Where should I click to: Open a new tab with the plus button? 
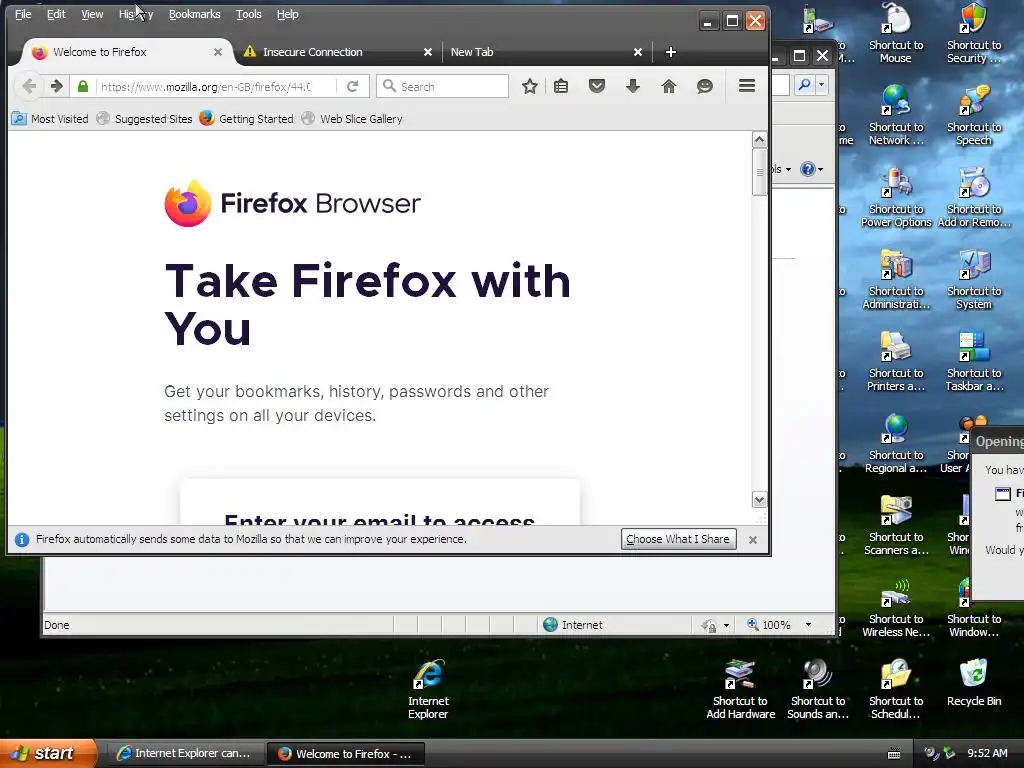(x=671, y=52)
